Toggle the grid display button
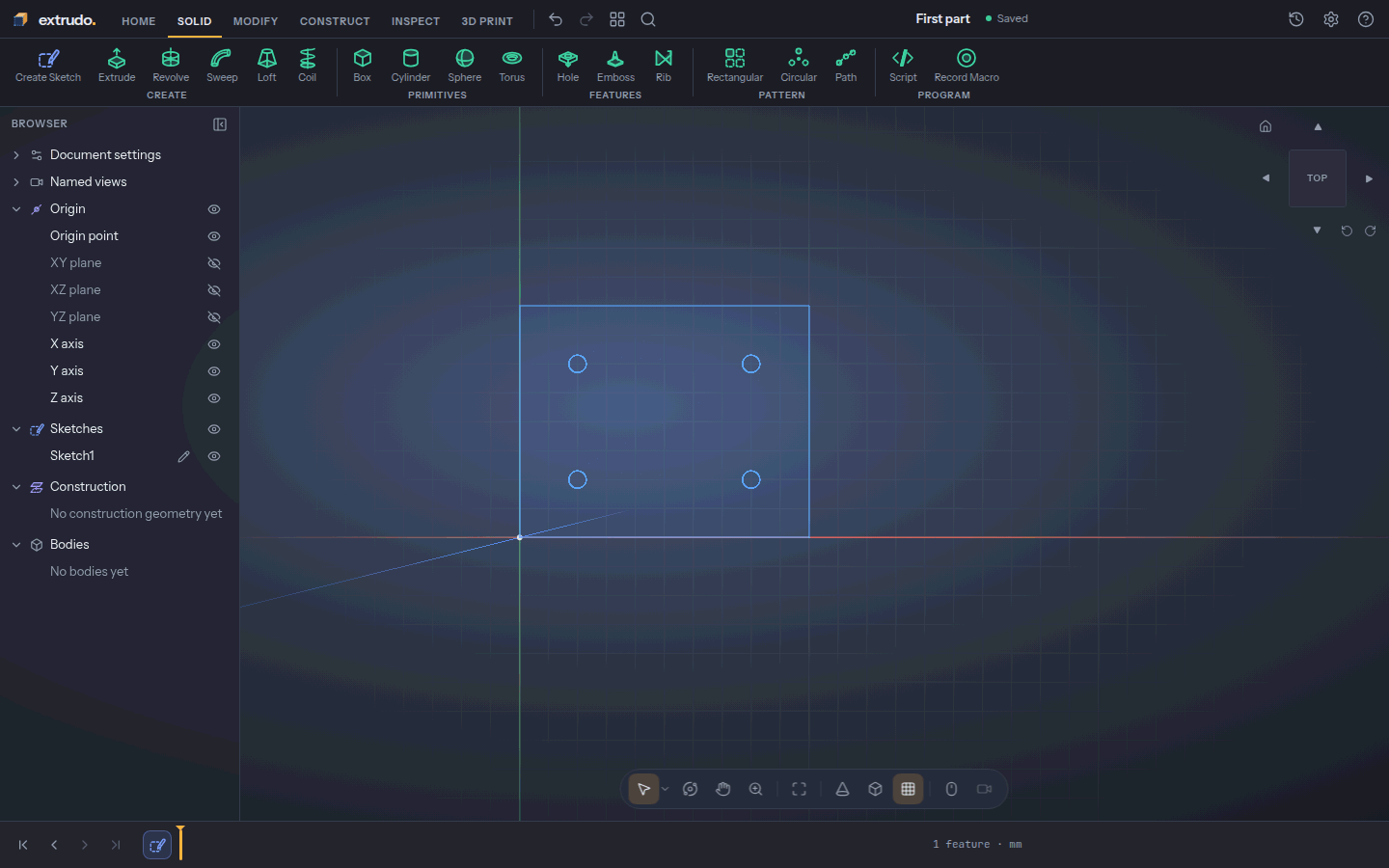 (x=908, y=789)
